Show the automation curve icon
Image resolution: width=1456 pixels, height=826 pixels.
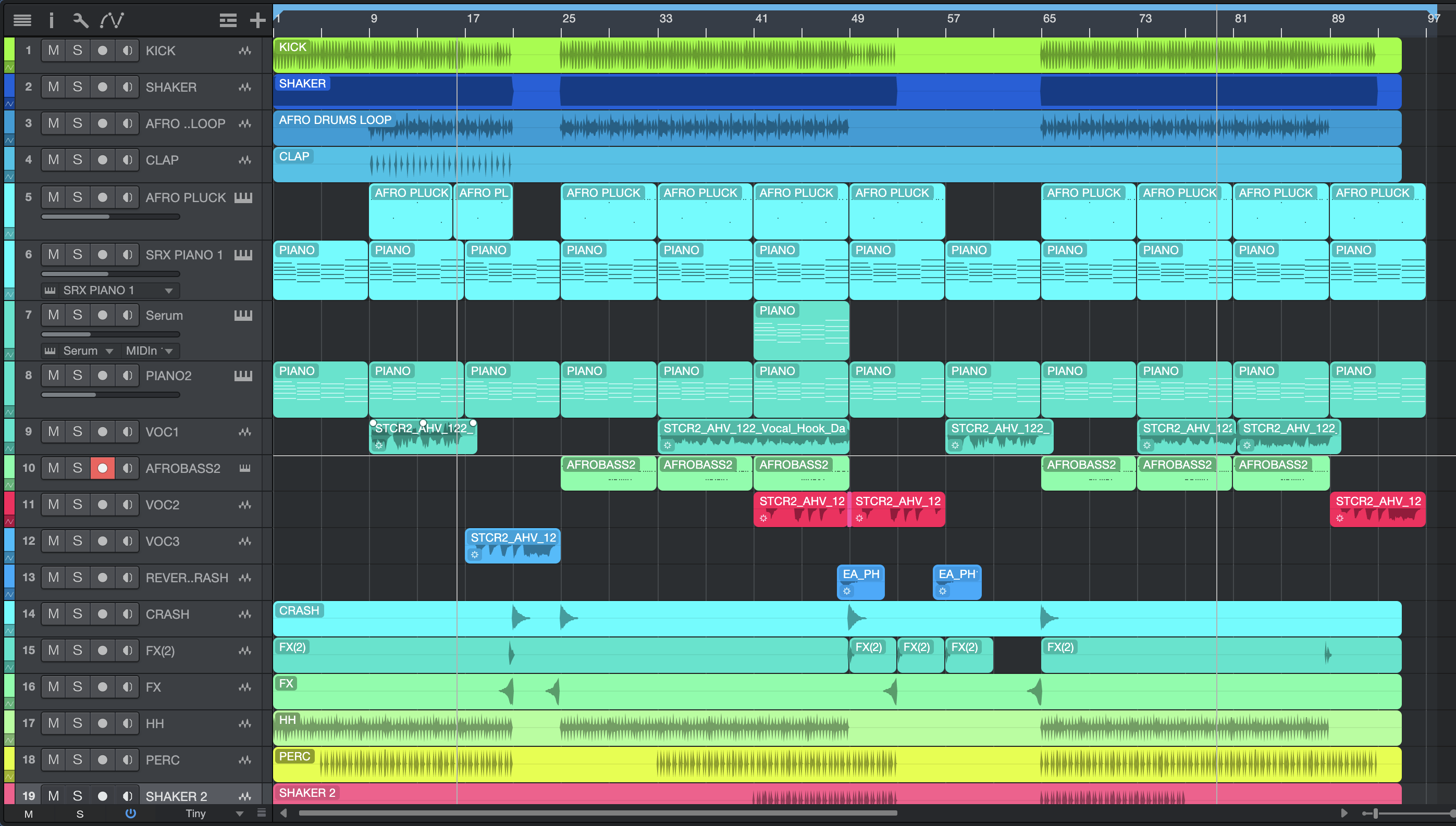[112, 20]
